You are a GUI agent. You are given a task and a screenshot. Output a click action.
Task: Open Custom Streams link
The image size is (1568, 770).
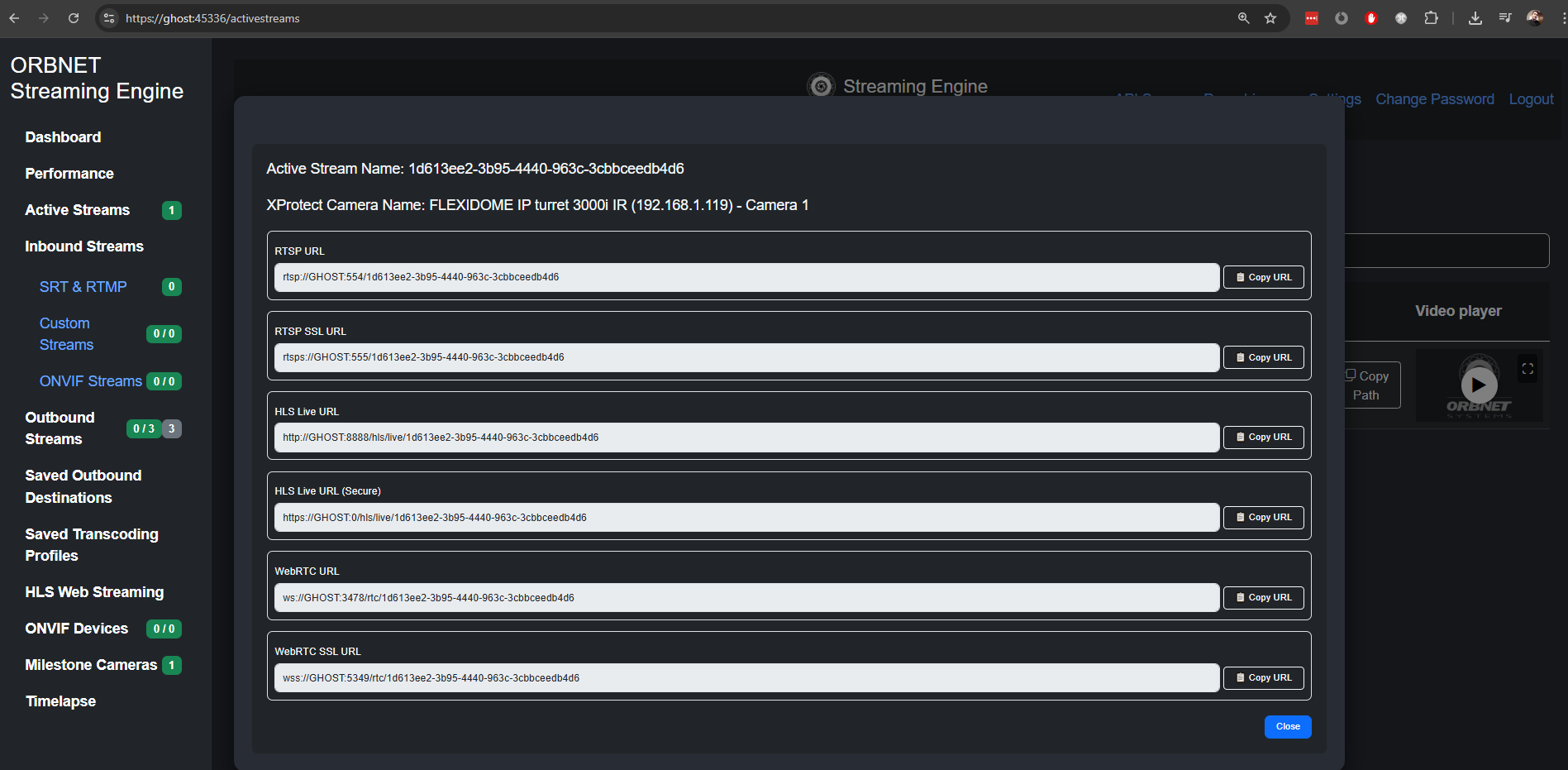coord(66,334)
